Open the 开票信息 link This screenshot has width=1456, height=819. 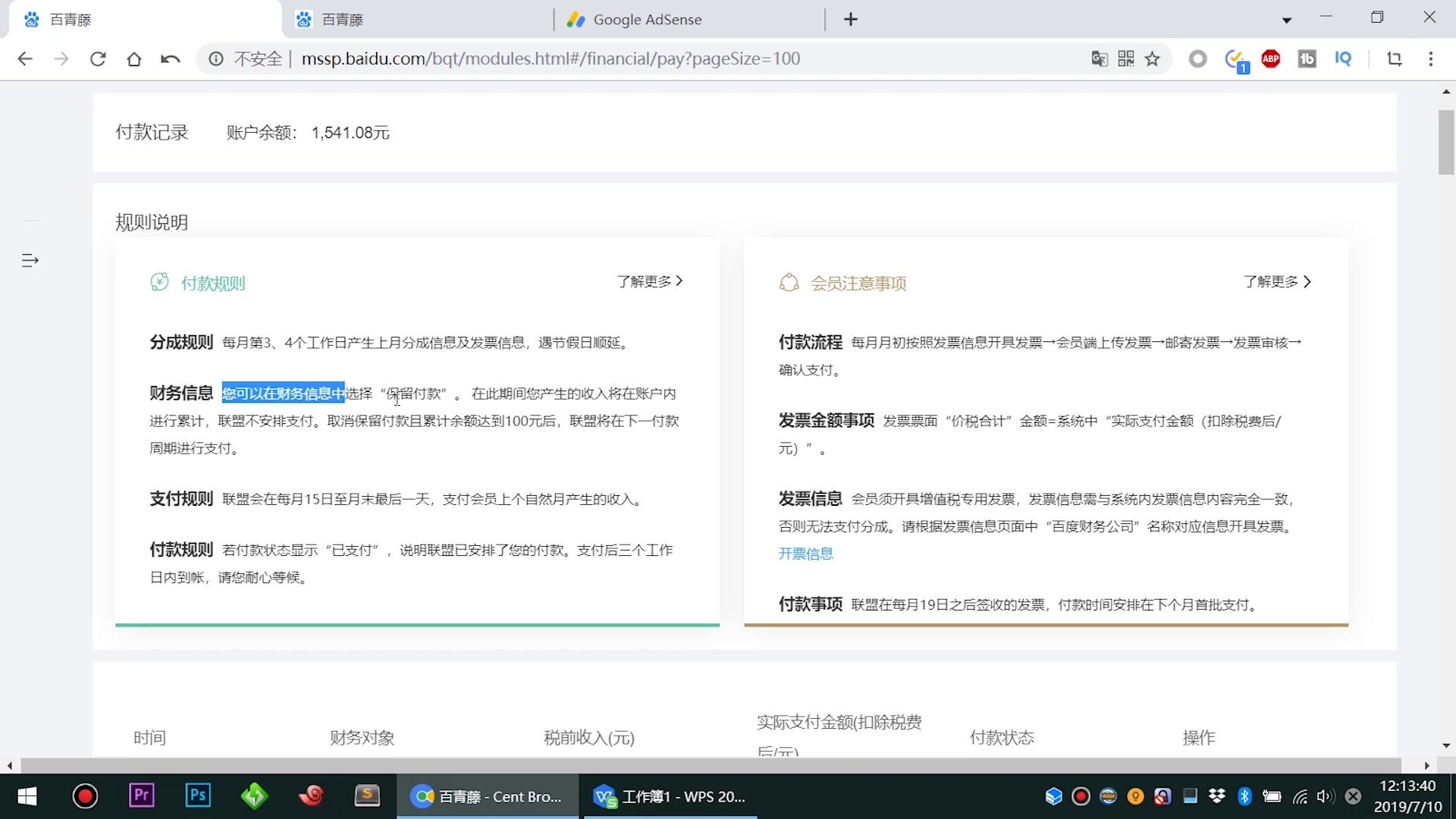click(x=806, y=554)
